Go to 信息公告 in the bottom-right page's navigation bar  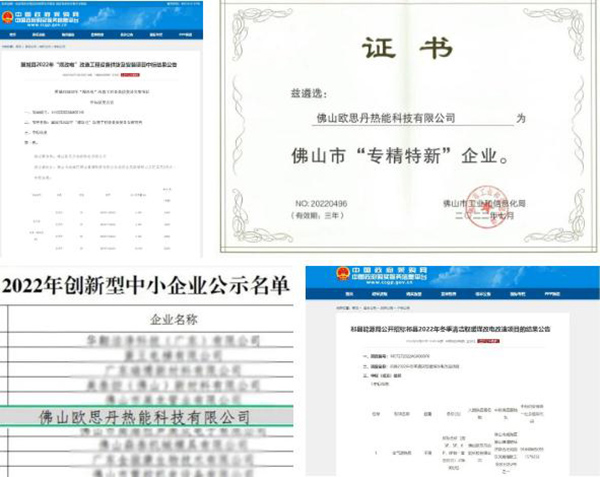coord(483,294)
